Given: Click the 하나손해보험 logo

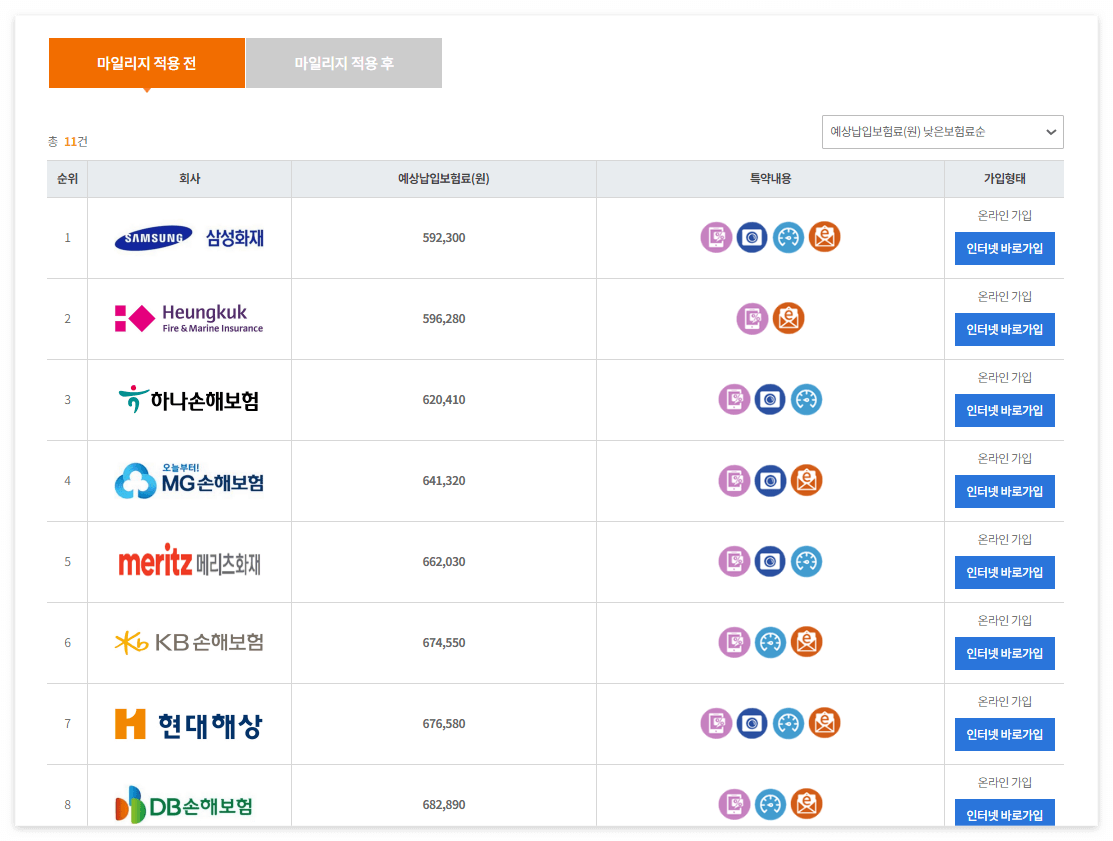Looking at the screenshot, I should [x=190, y=400].
